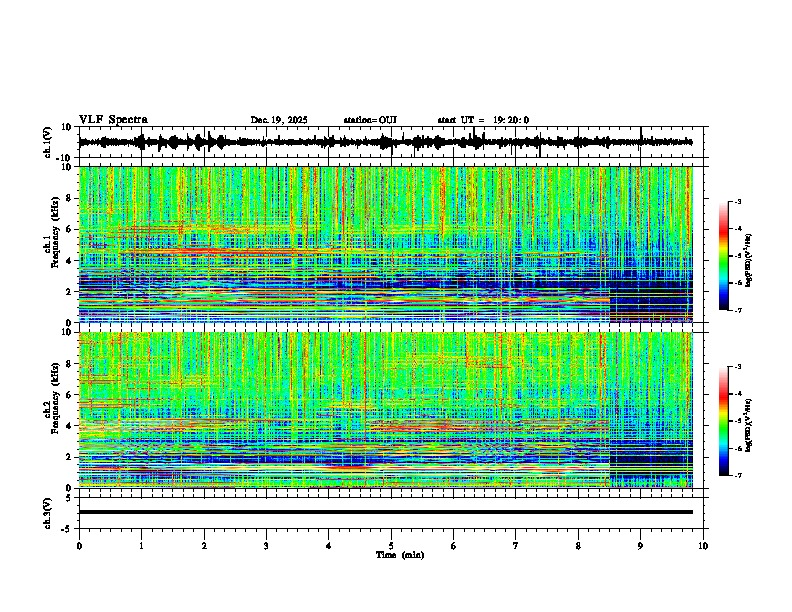Click the "start UT = 19:20:0" header text
The image size is (792, 612).
click(483, 120)
